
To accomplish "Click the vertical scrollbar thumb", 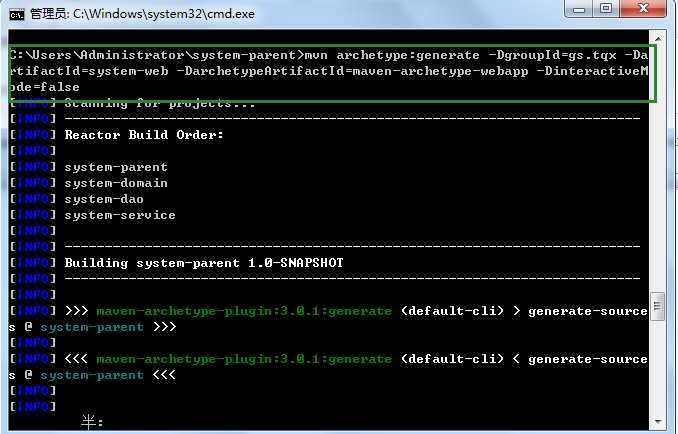I will click(x=658, y=306).
